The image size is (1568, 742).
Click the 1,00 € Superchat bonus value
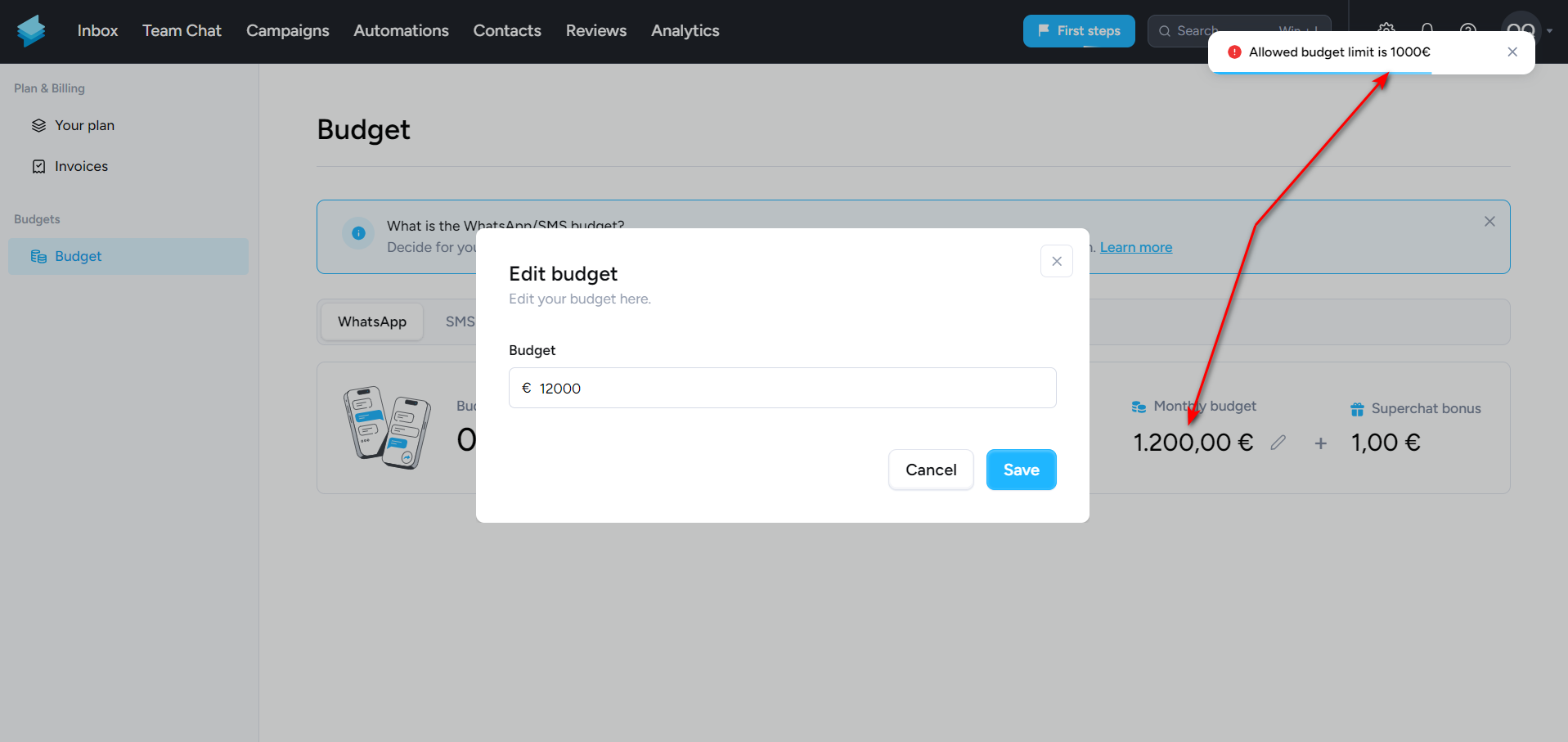(x=1386, y=443)
